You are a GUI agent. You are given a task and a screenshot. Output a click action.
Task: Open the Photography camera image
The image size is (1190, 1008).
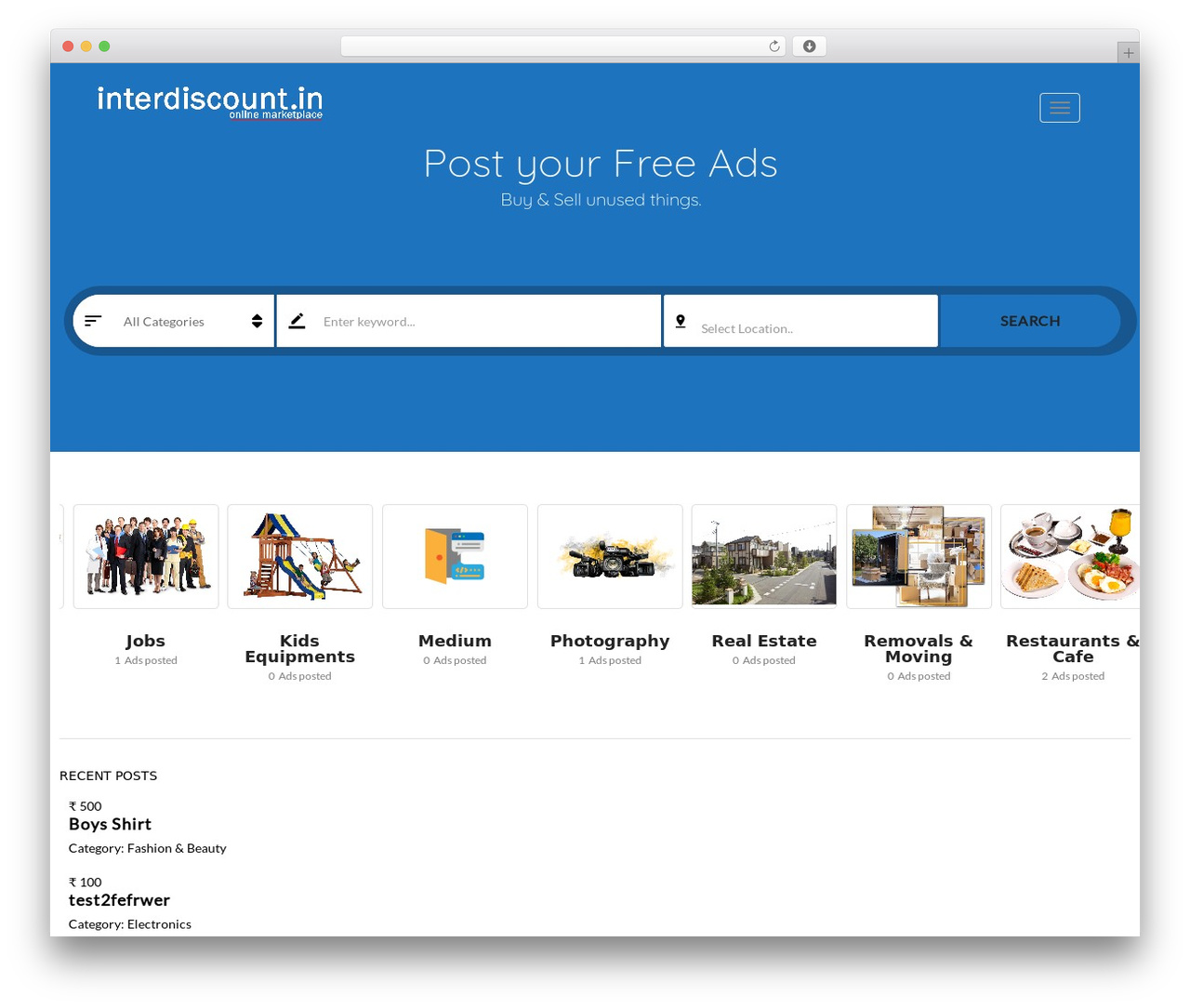tap(610, 557)
